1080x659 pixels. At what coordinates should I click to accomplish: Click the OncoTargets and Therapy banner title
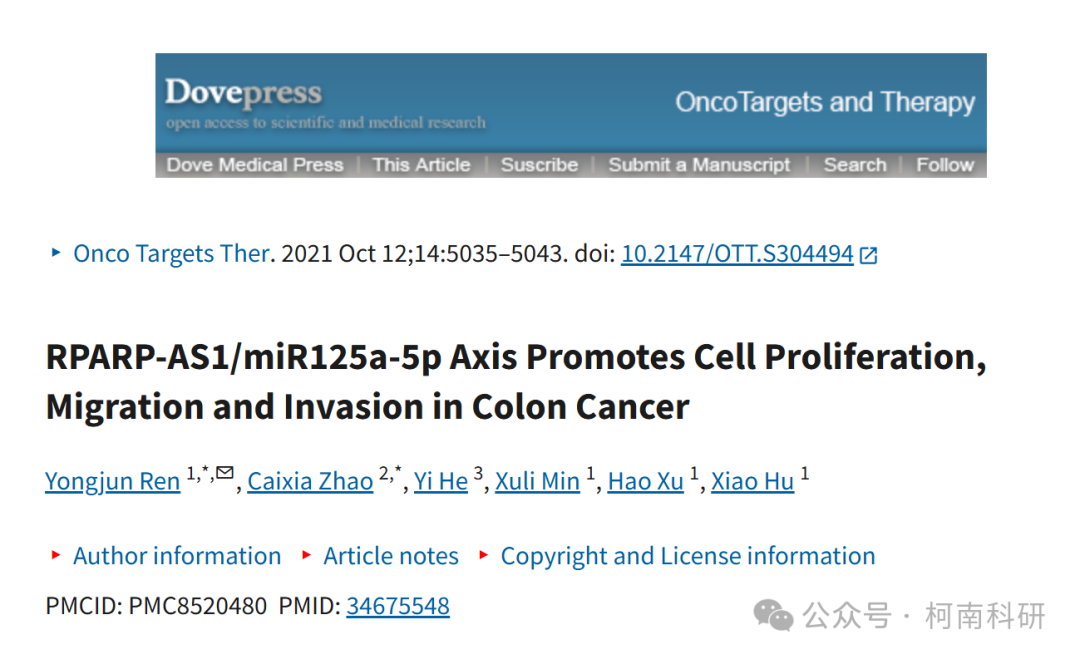point(824,103)
